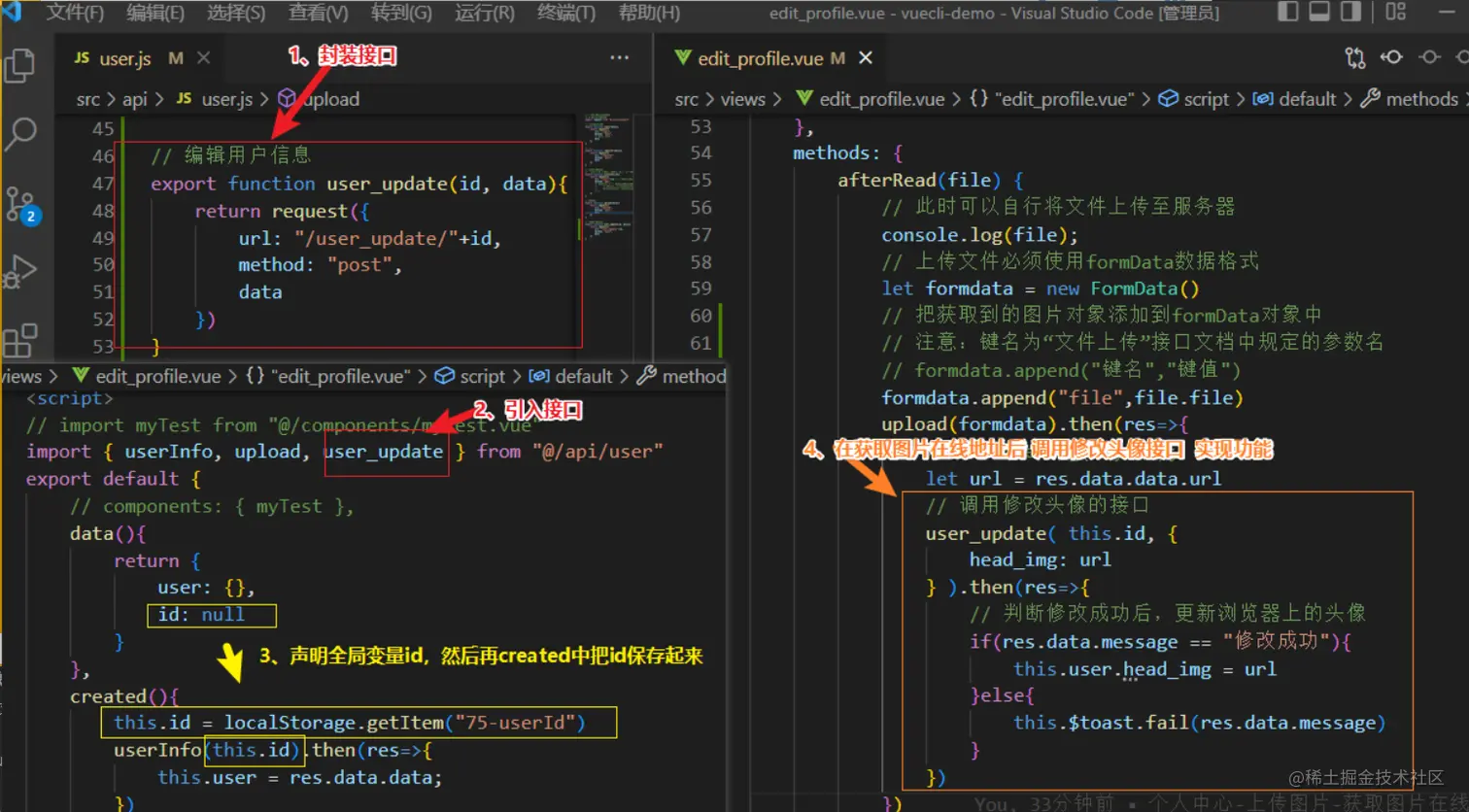Open the 选择(S) menu

236,13
